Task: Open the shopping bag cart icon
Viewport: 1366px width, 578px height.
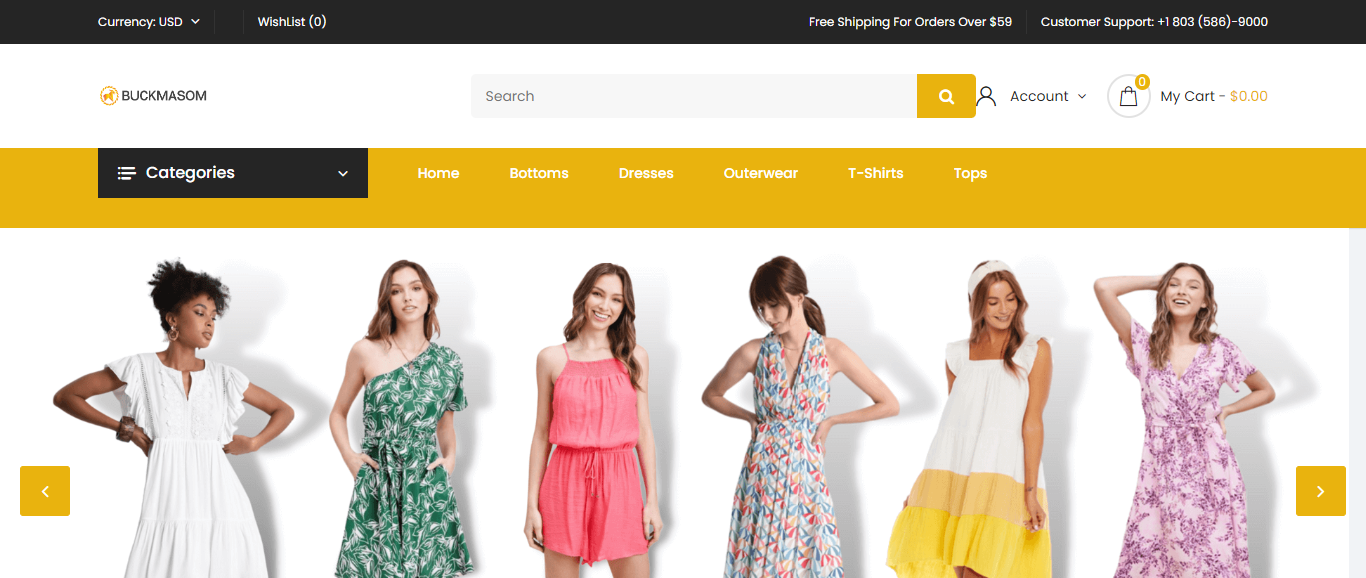Action: click(1128, 97)
